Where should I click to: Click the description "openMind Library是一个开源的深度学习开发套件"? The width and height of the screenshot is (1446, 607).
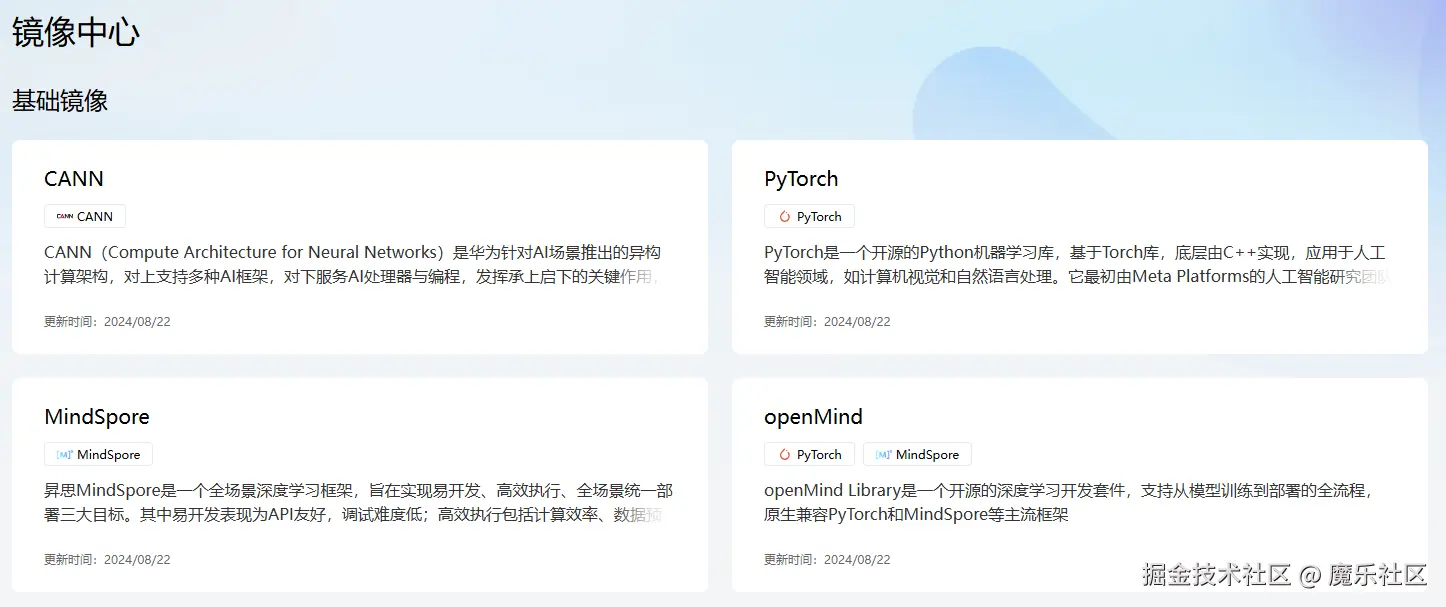point(1068,503)
